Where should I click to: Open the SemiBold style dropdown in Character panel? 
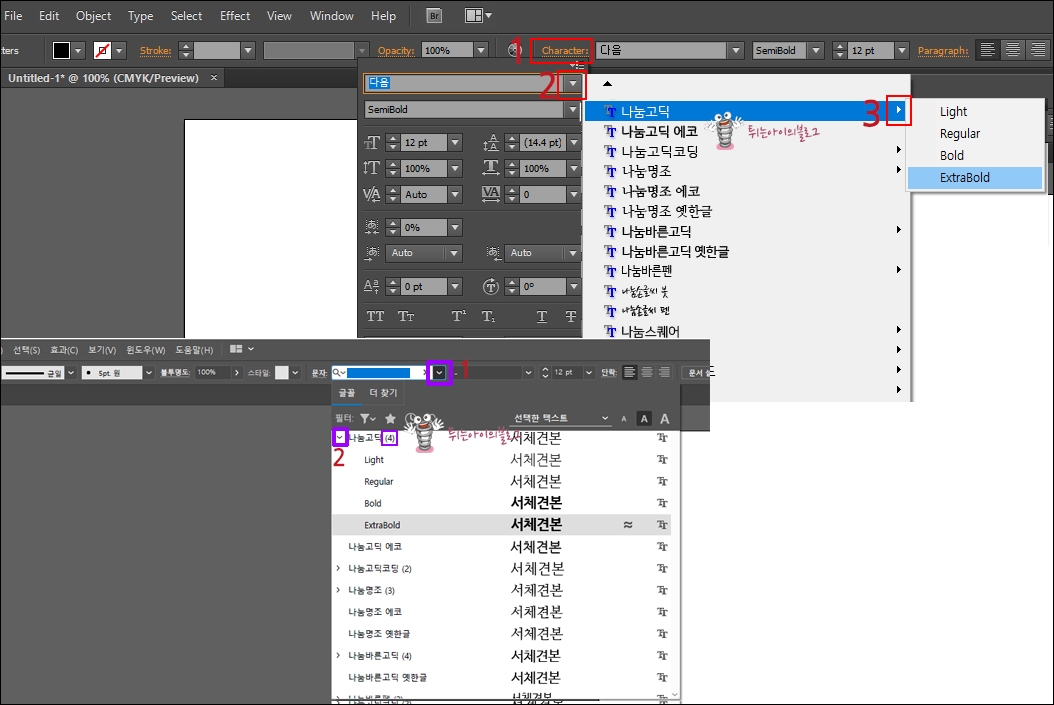[x=573, y=110]
